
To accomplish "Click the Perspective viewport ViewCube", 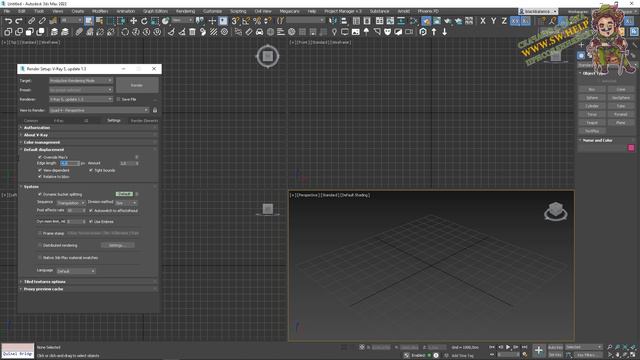I will click(x=556, y=211).
